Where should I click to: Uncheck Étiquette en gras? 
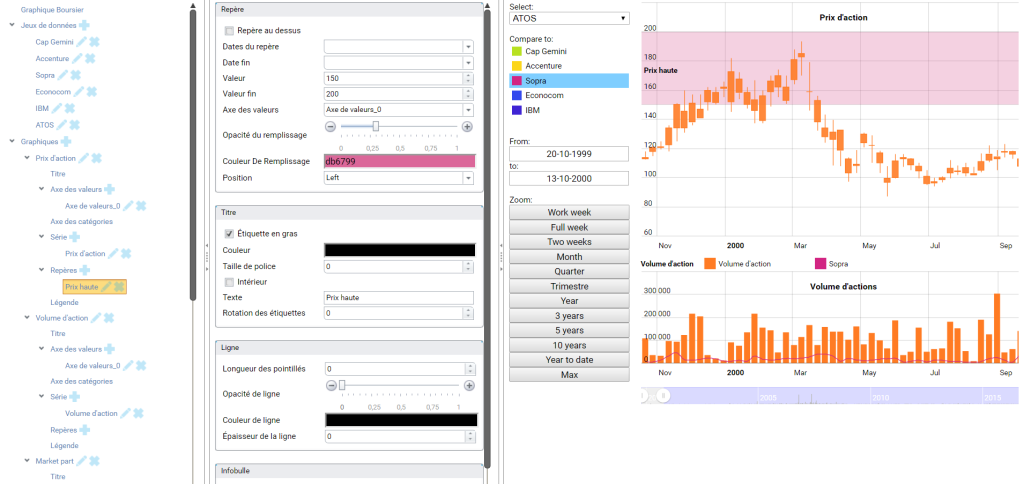pos(229,233)
